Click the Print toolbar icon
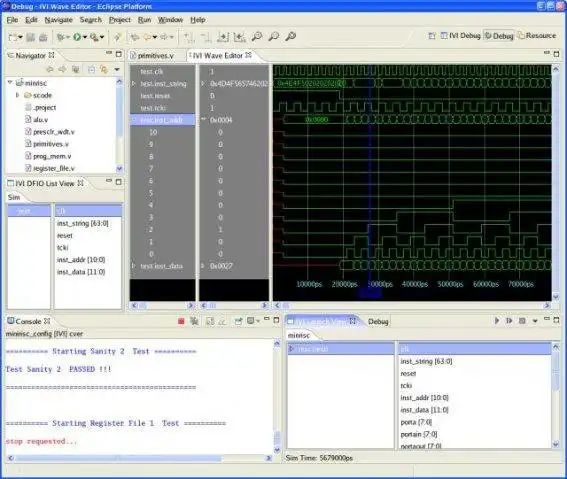The height and width of the screenshot is (479, 567). coord(43,37)
